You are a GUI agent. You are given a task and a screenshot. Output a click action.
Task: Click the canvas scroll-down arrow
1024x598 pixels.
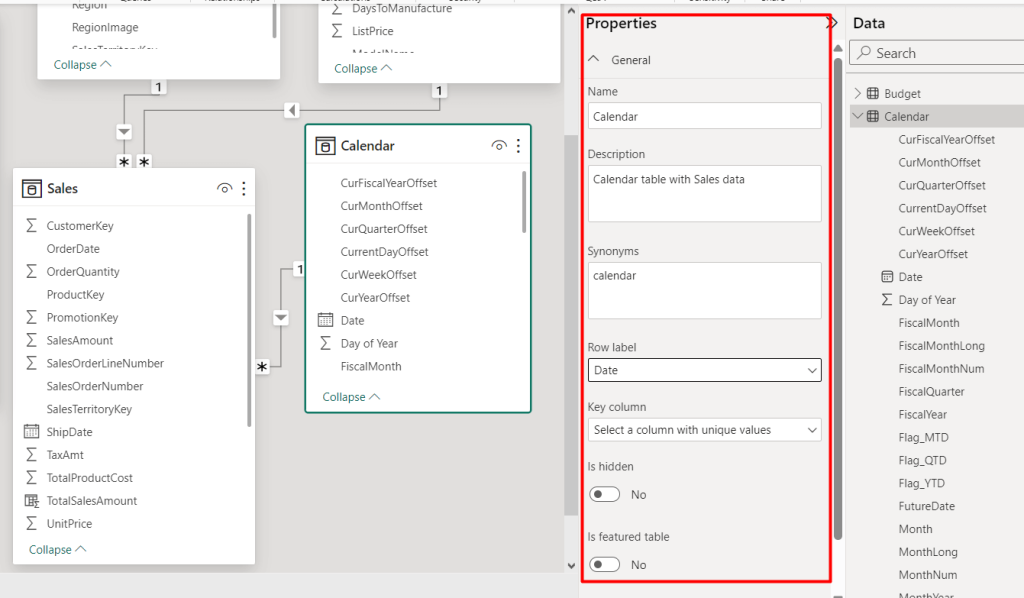coord(571,566)
